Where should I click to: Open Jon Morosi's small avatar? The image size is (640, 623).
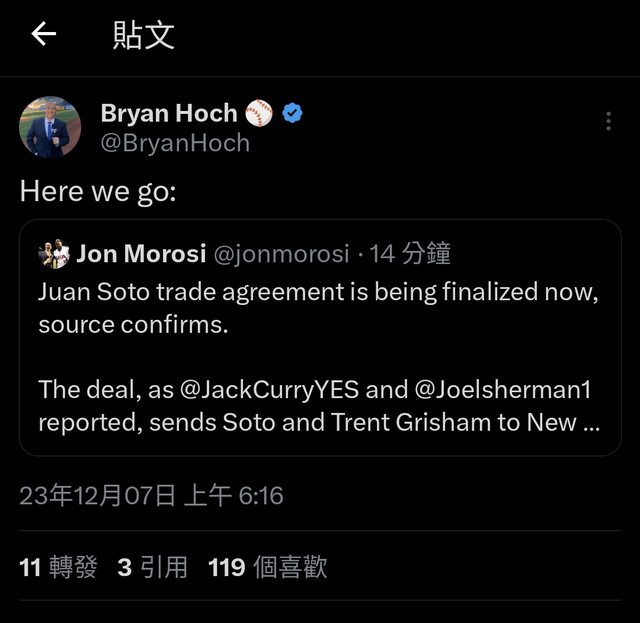coord(54,254)
